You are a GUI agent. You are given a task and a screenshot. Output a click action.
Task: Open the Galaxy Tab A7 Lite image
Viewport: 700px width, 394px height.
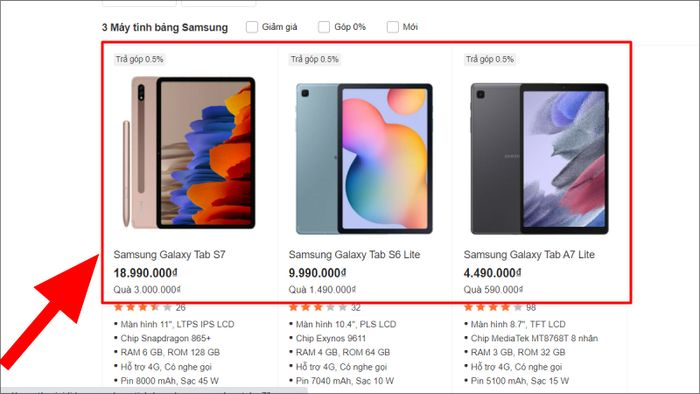pos(539,158)
